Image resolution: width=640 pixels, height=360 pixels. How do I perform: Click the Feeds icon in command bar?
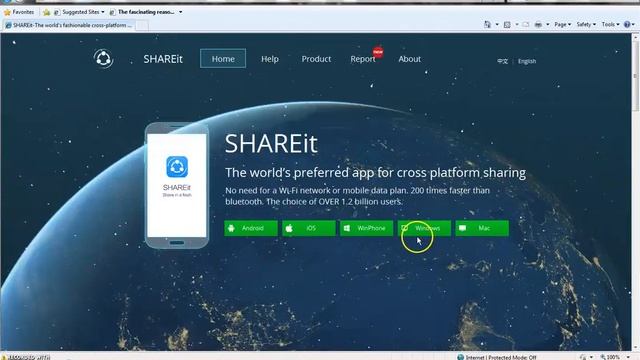click(x=507, y=24)
